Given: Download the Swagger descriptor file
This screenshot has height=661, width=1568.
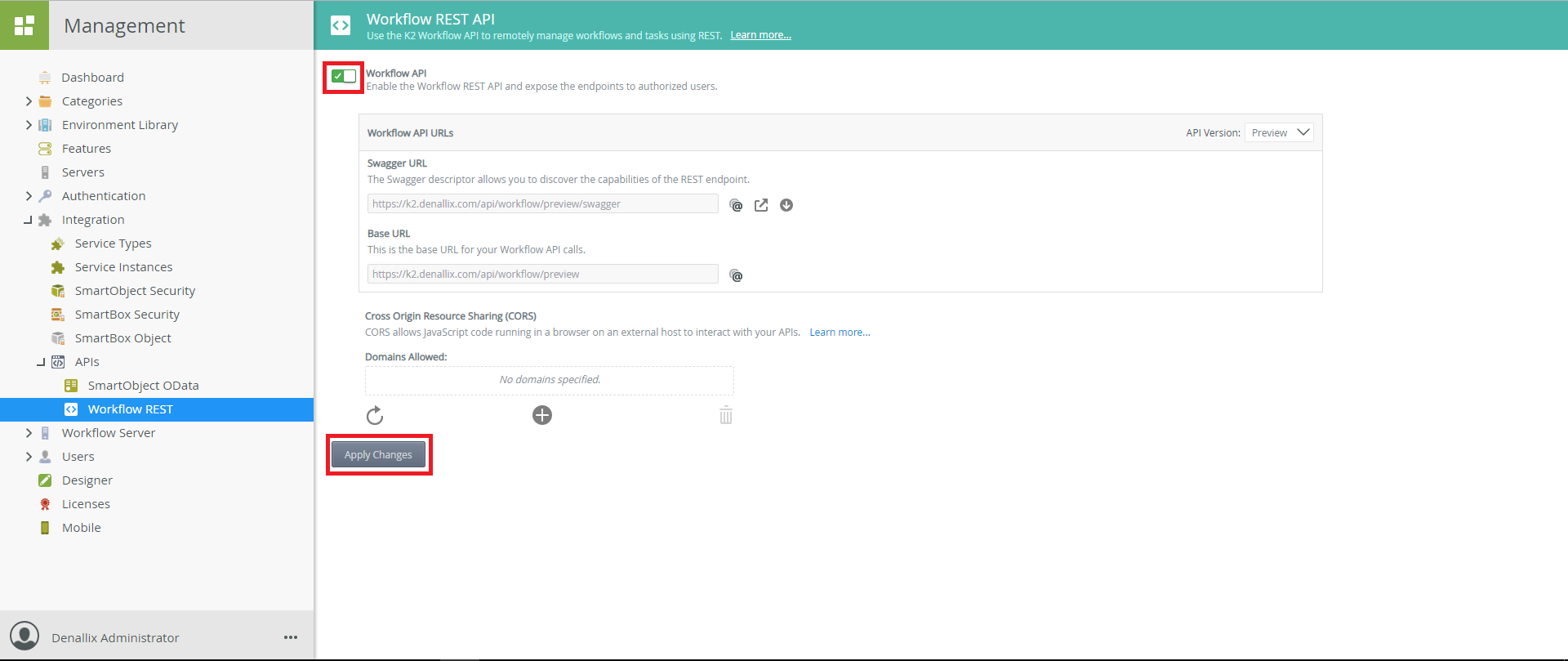Looking at the screenshot, I should click(786, 205).
